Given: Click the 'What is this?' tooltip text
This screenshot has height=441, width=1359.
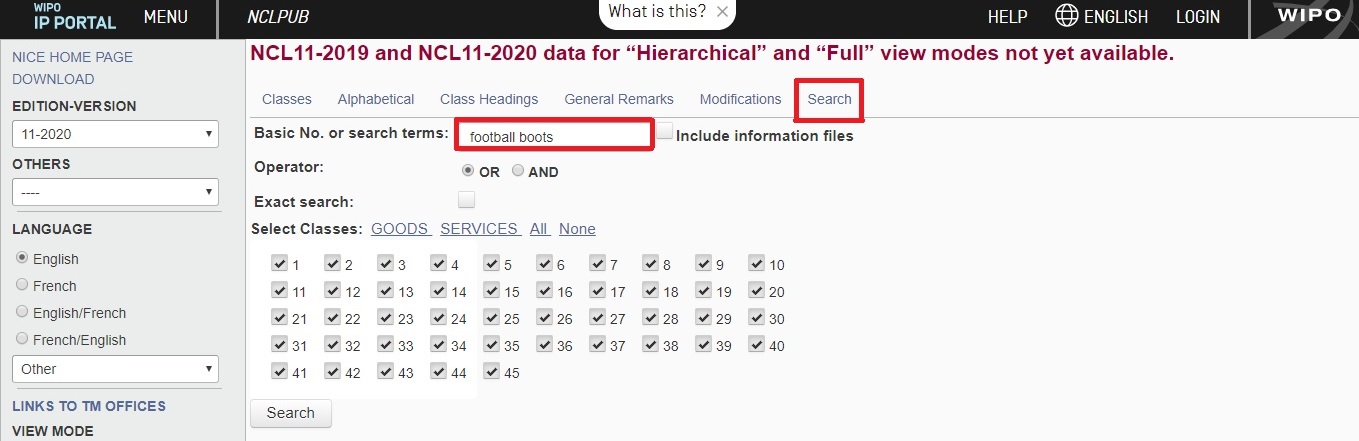Looking at the screenshot, I should coord(657,12).
